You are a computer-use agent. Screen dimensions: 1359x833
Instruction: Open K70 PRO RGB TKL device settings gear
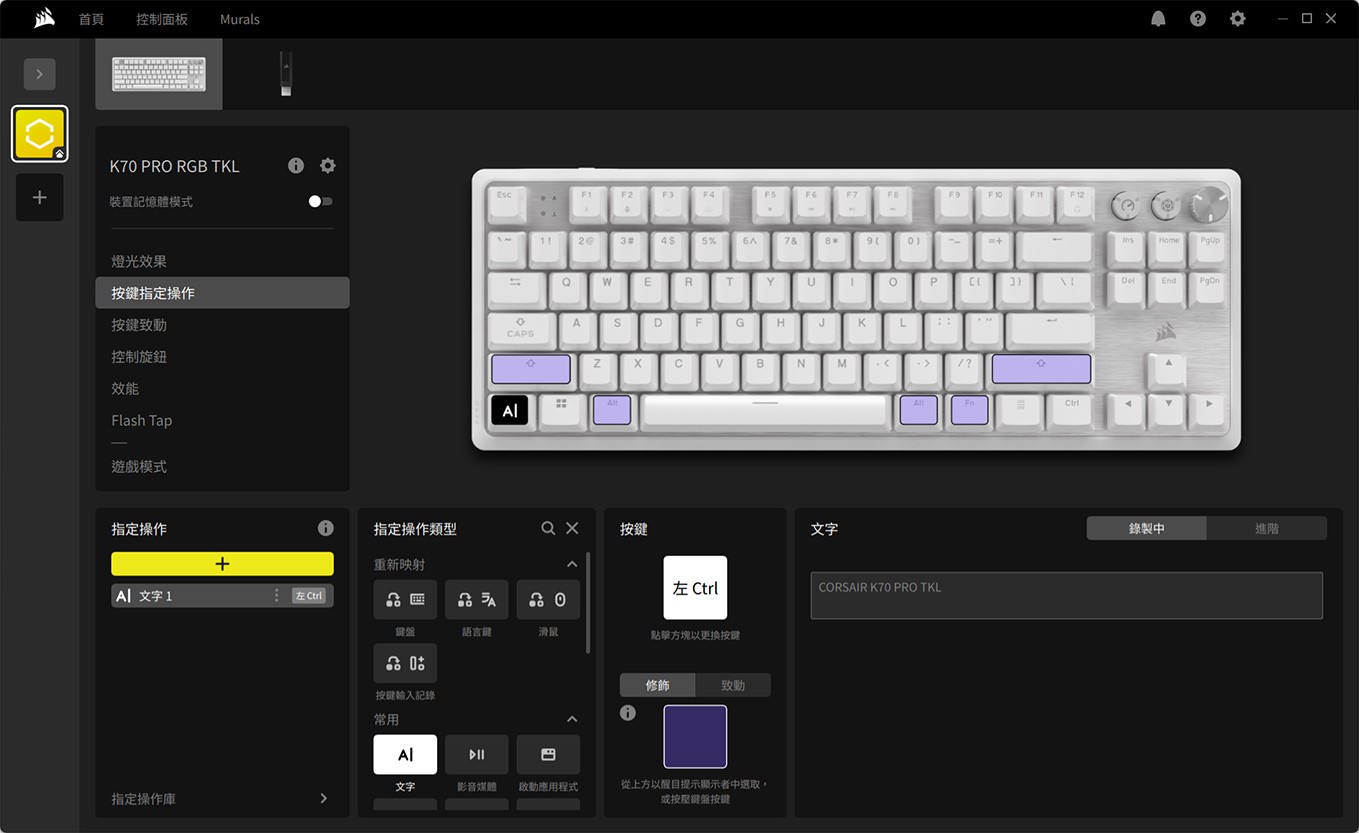(328, 166)
